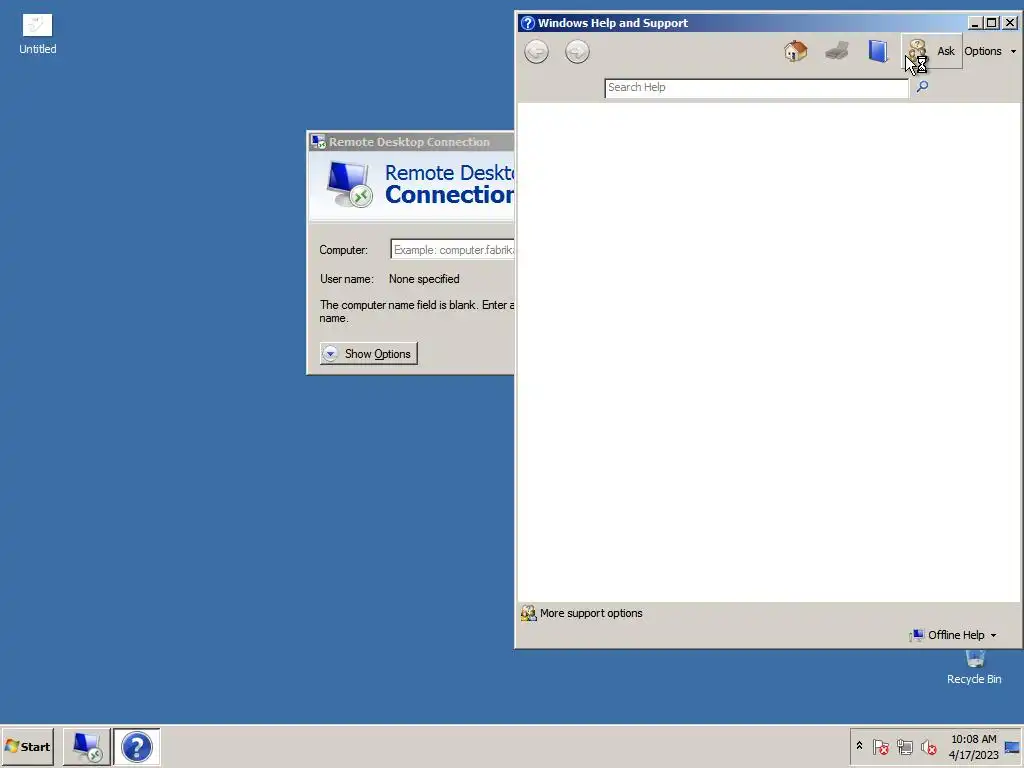Run search with the magnifying glass icon
This screenshot has width=1024, height=768.
922,87
